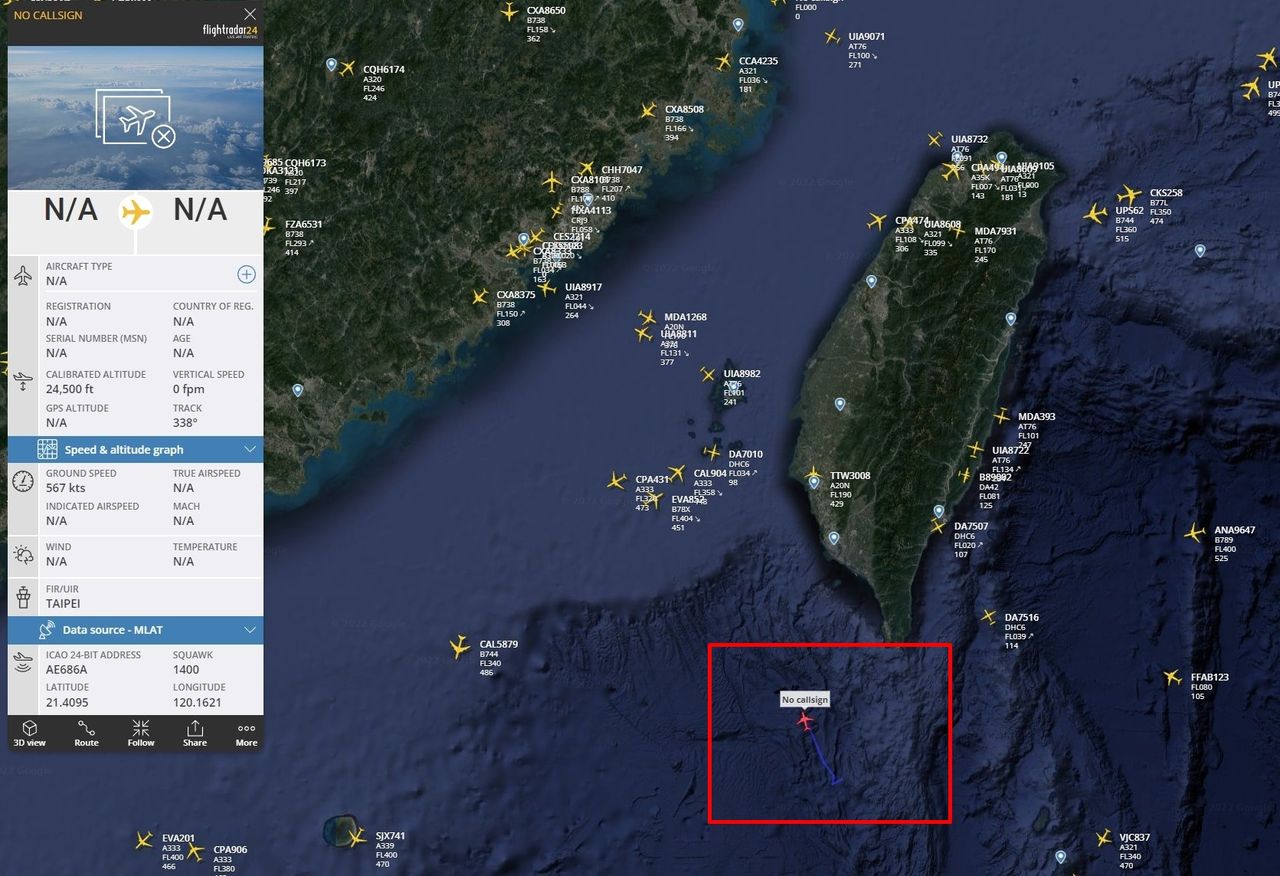Image resolution: width=1280 pixels, height=876 pixels.
Task: Click the Route icon
Action: pos(87,733)
